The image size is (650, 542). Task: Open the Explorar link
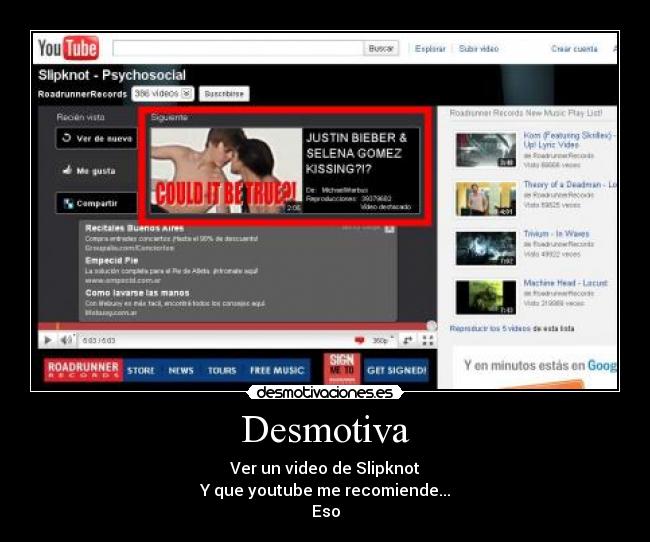coord(430,49)
